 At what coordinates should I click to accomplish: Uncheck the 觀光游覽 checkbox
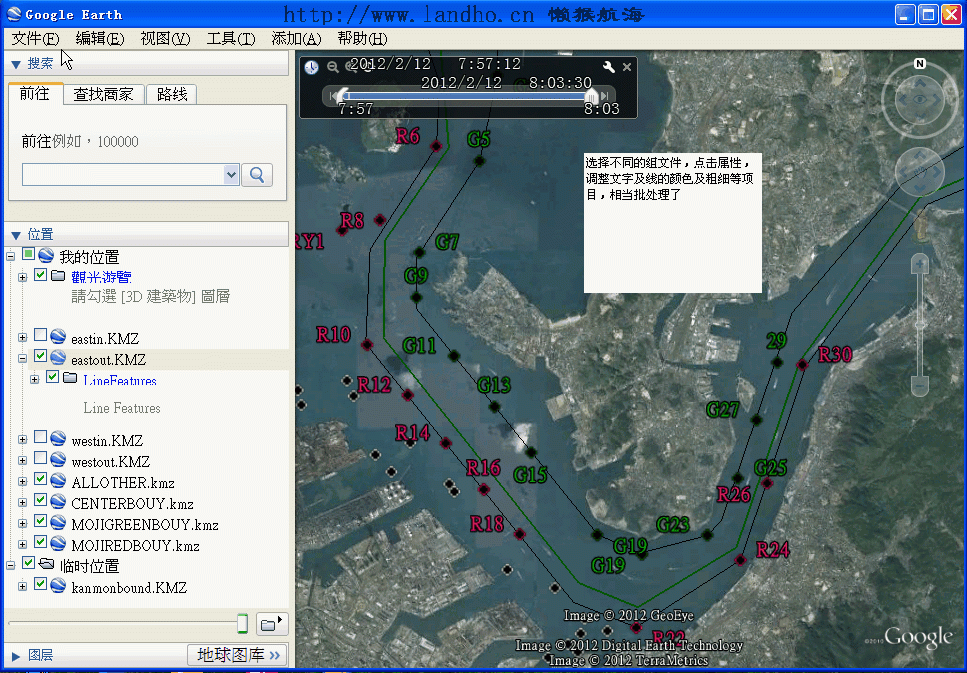pos(41,275)
